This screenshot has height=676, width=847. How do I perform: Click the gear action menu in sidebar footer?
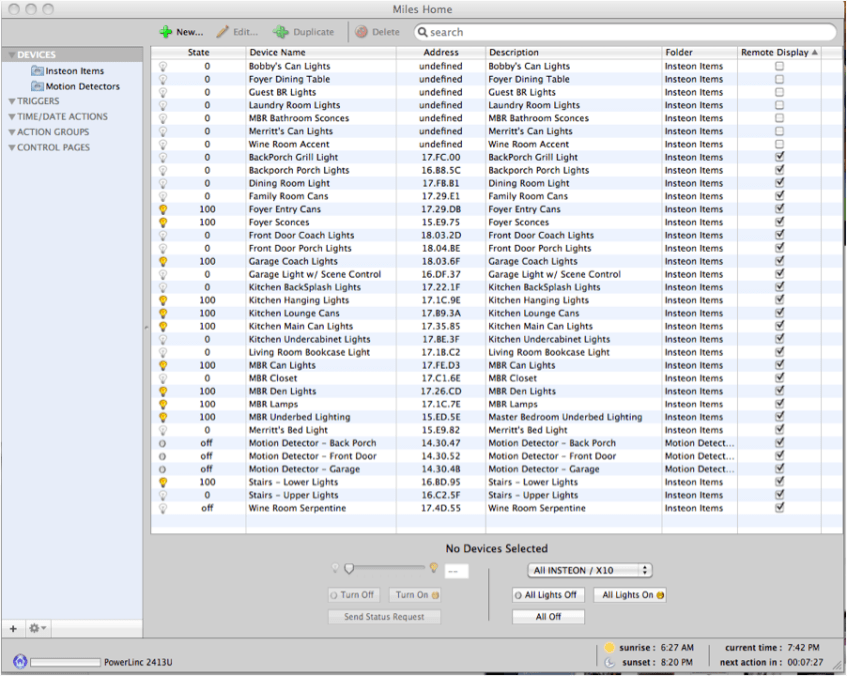click(38, 628)
